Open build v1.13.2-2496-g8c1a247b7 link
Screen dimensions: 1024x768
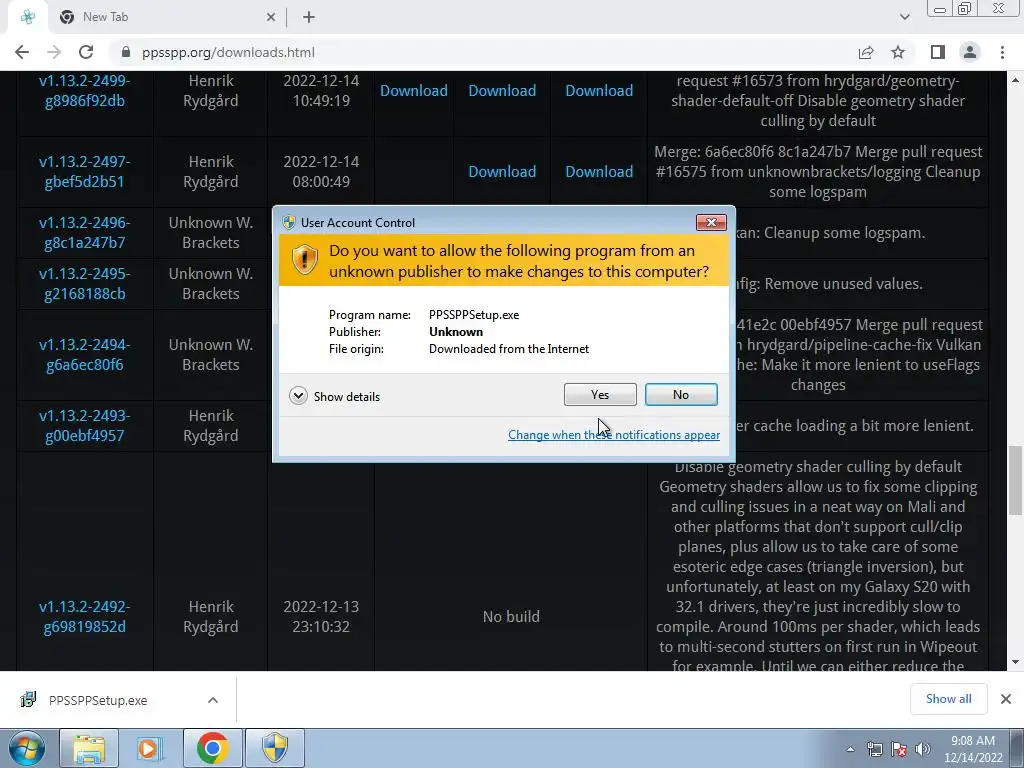click(84, 232)
